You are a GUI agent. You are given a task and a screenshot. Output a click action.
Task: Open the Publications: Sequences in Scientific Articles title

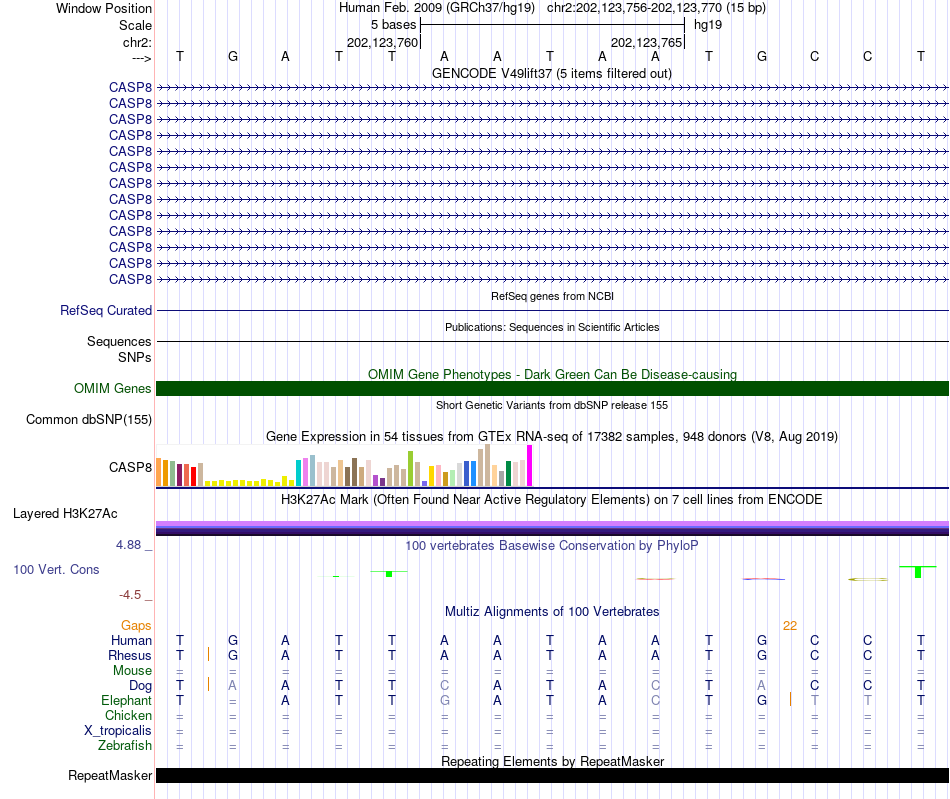(552, 327)
